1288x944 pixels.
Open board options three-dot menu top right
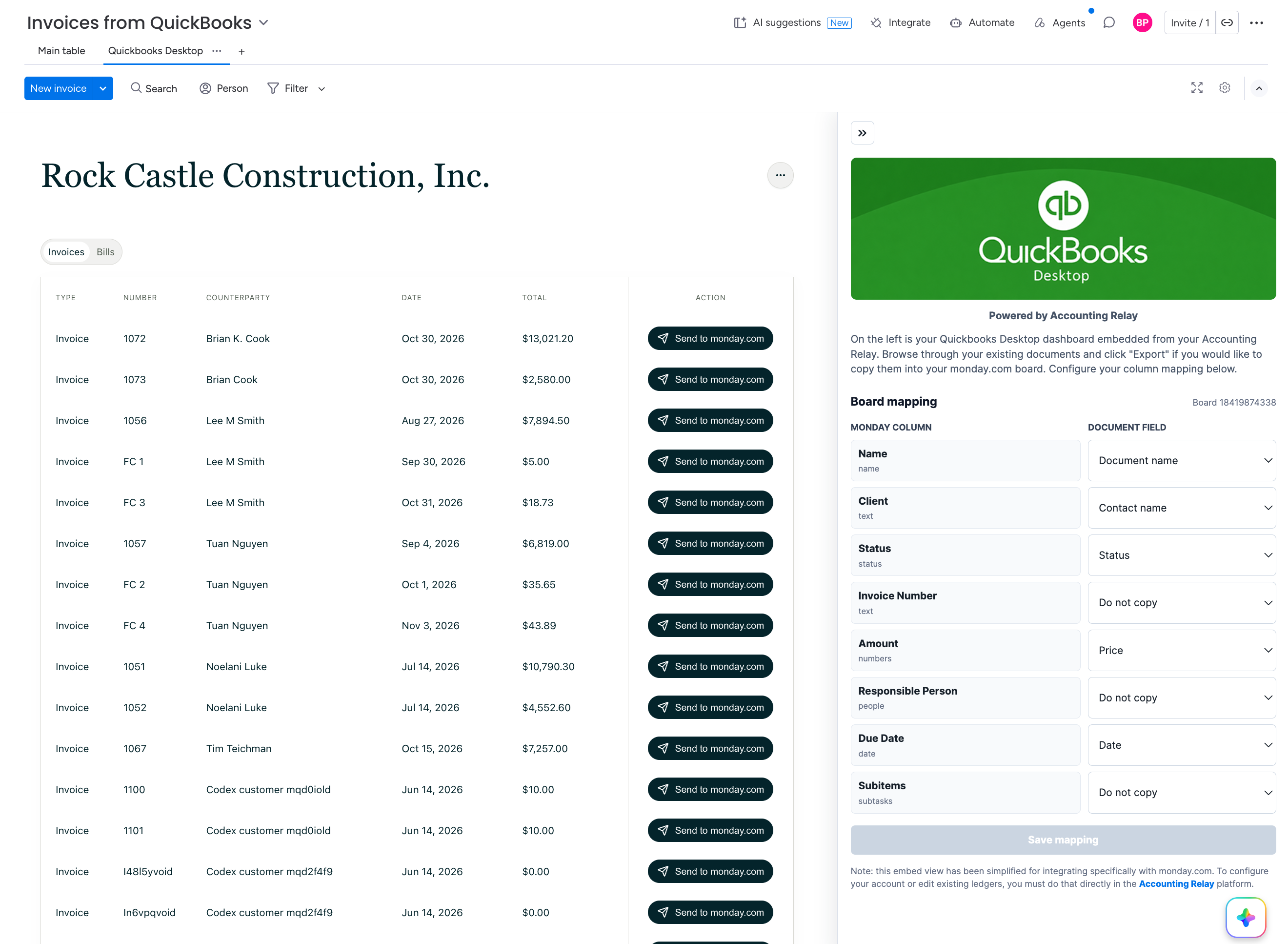[x=1257, y=23]
